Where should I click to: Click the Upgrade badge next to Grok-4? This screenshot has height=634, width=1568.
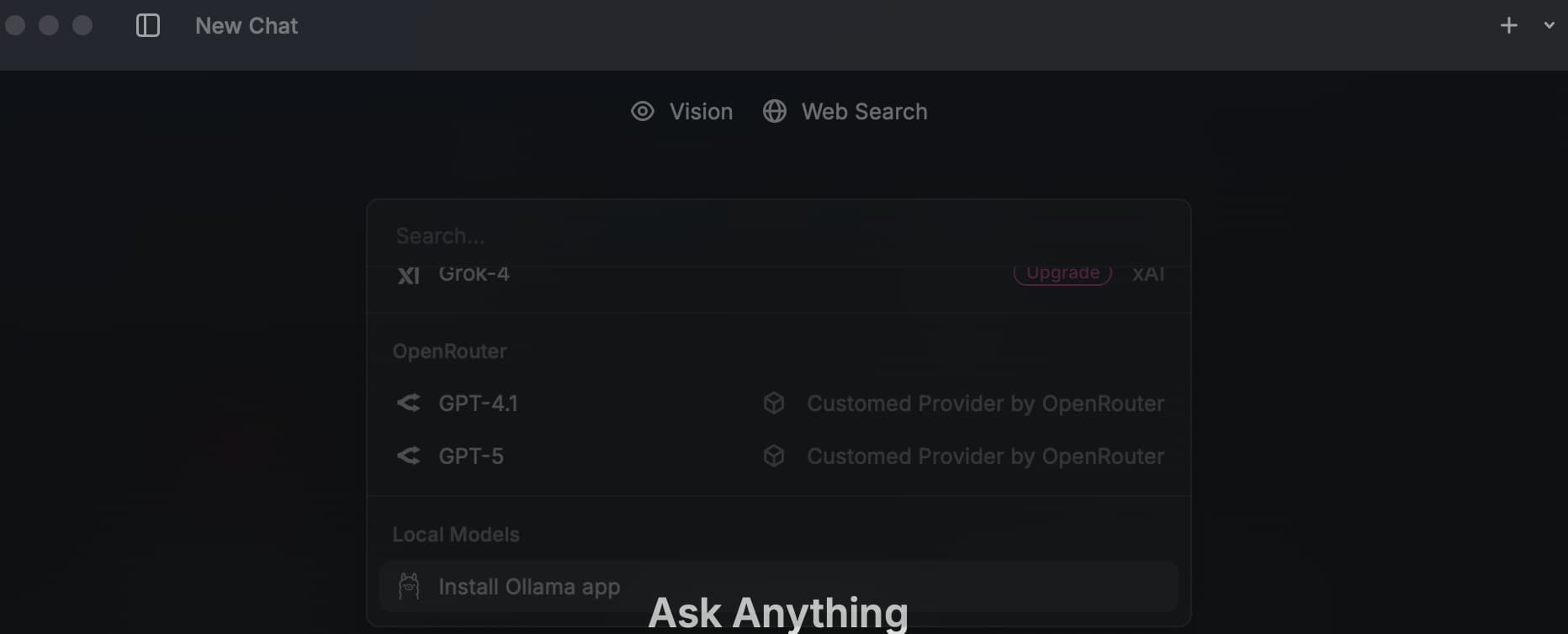[x=1062, y=273]
